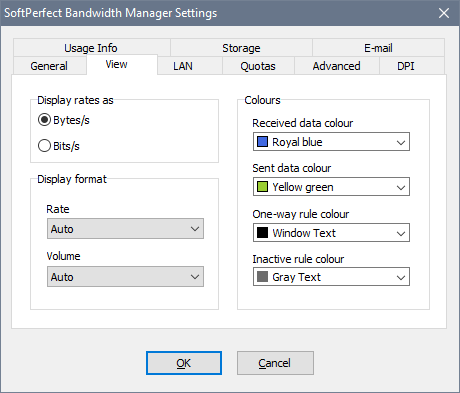Click the 'Display format' group label

(72, 179)
